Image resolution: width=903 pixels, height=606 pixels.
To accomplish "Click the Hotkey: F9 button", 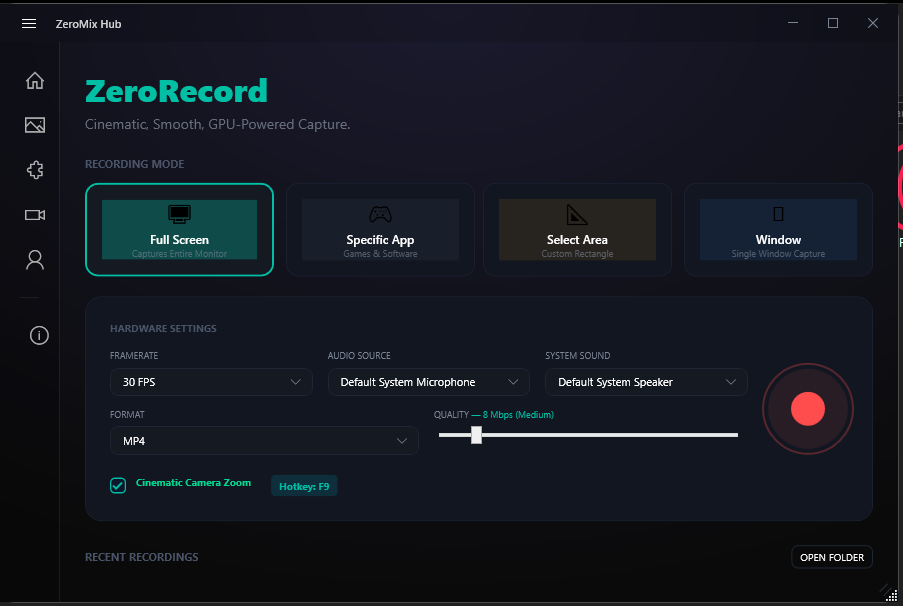I will click(303, 486).
